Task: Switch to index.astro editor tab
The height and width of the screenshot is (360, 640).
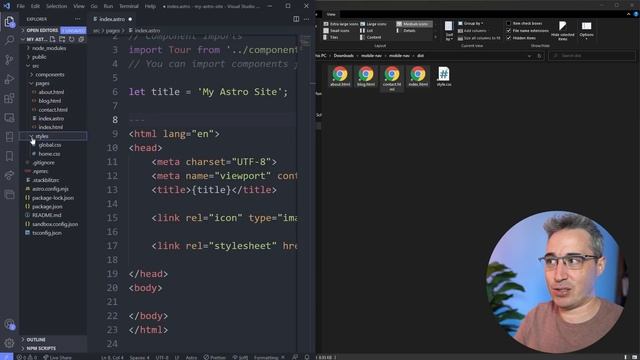Action: [112, 19]
